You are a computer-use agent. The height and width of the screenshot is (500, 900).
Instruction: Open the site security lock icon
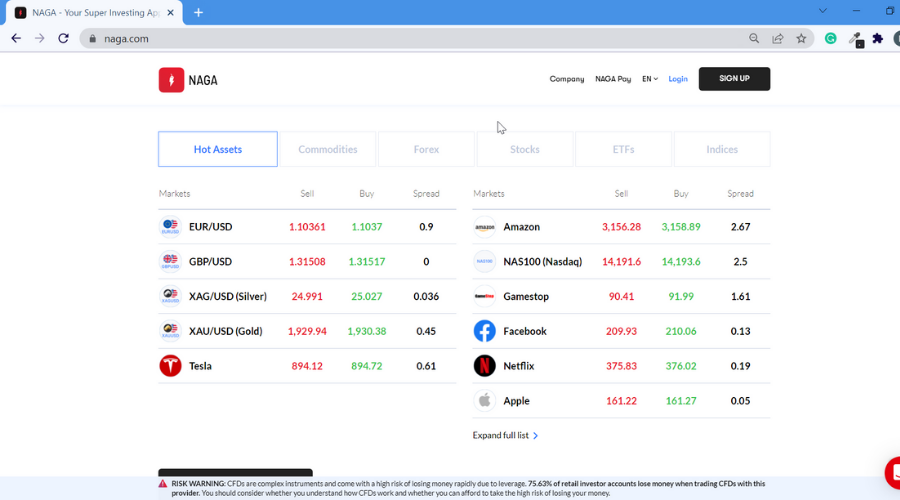(x=92, y=38)
